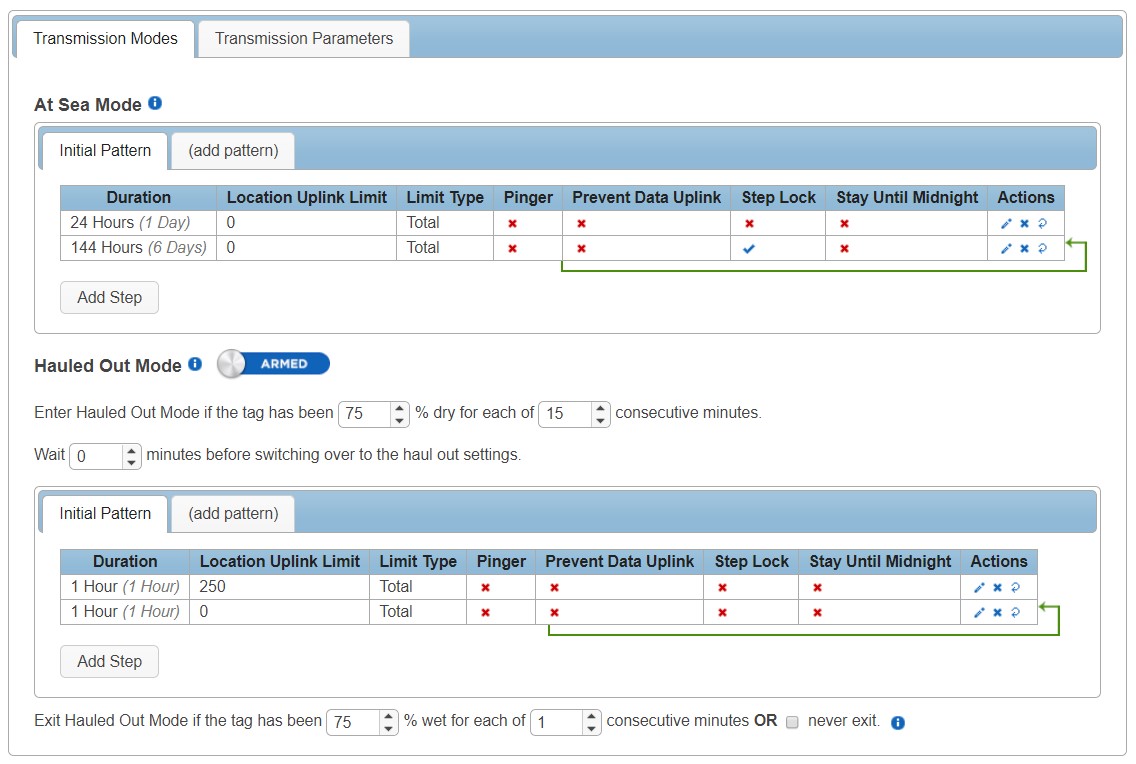Enable the never exit checkbox
This screenshot has height=764, width=1136.
(792, 721)
